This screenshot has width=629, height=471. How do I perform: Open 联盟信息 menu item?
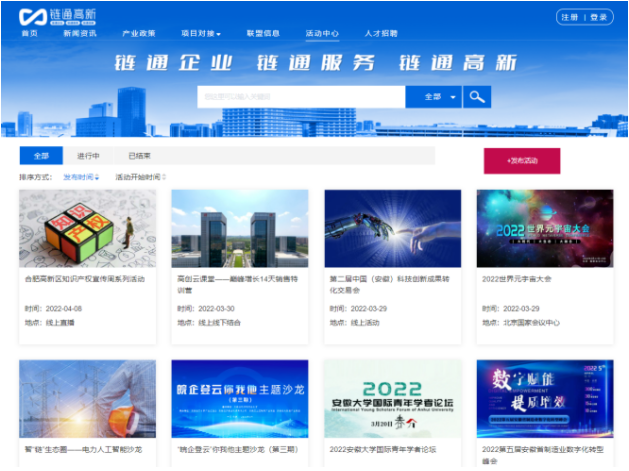[263, 33]
